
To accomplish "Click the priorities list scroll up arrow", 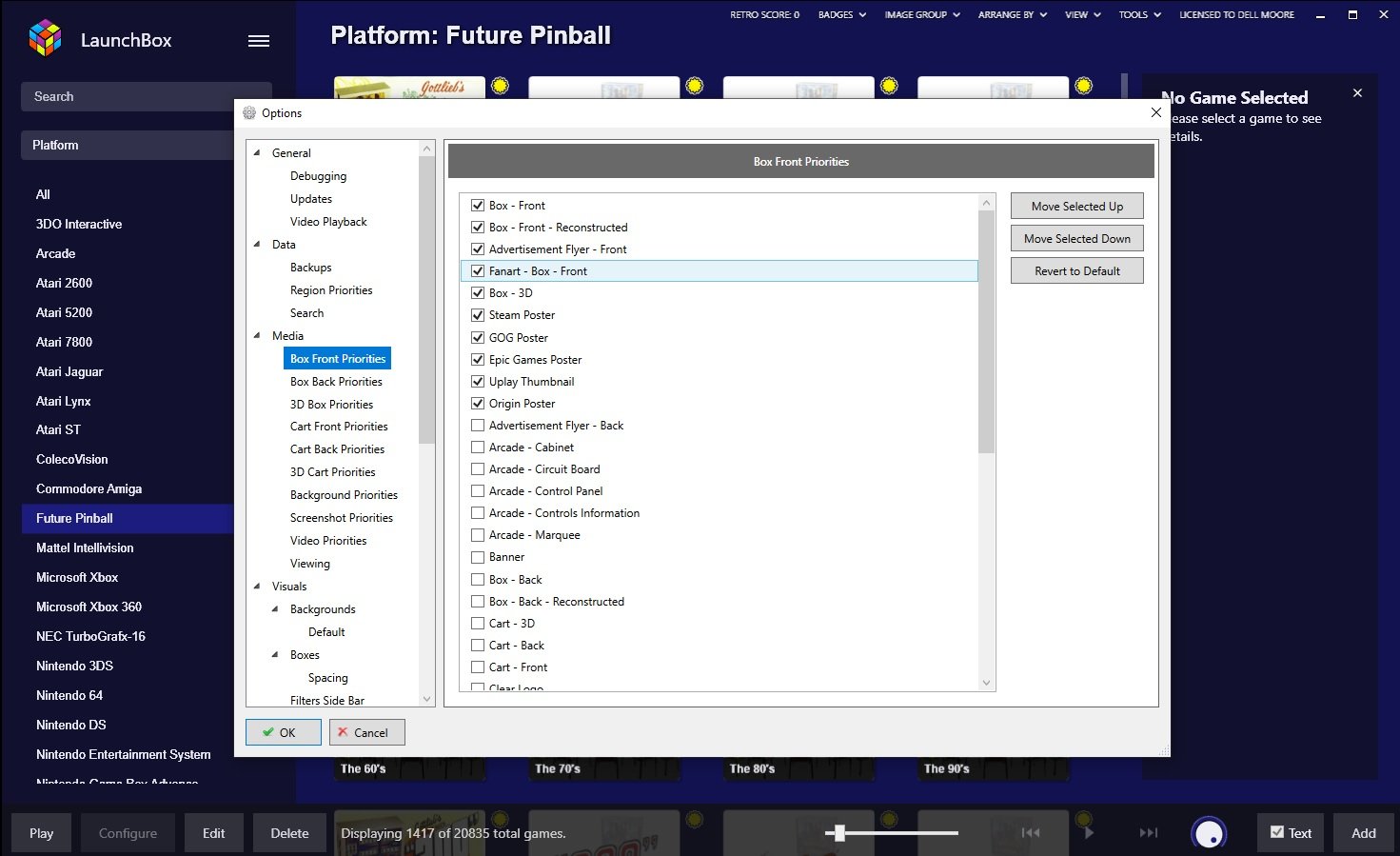I will pyautogui.click(x=986, y=203).
